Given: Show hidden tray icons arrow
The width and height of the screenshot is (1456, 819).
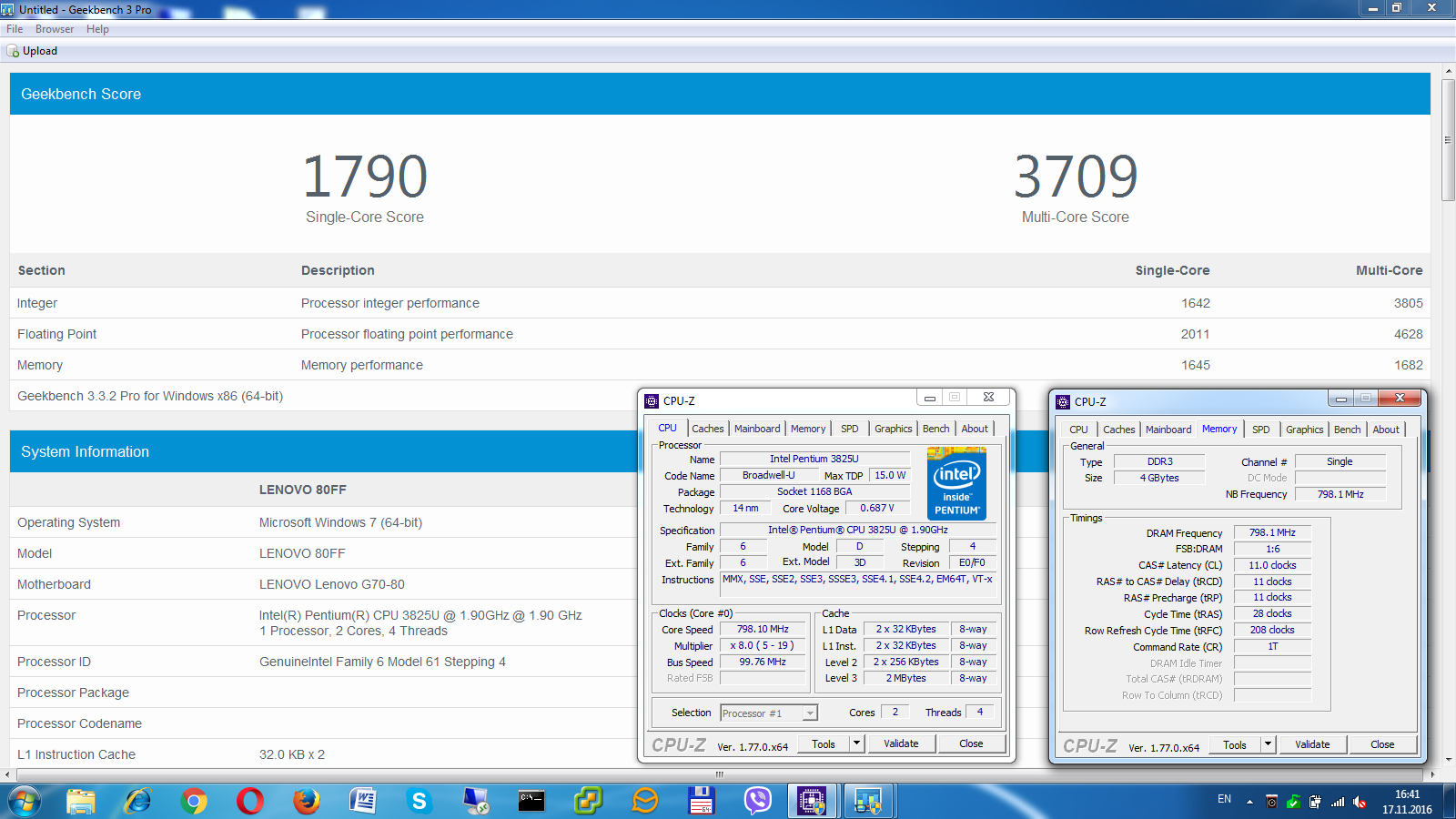Looking at the screenshot, I should [1249, 802].
